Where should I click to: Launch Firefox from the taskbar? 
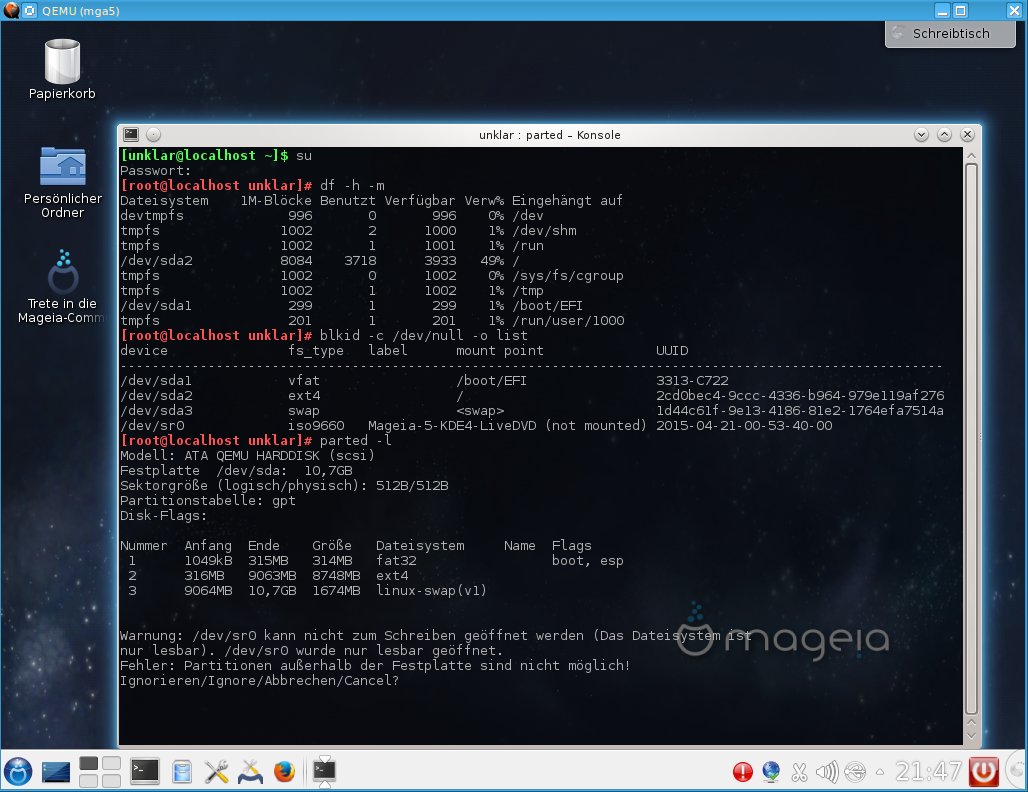coord(285,771)
